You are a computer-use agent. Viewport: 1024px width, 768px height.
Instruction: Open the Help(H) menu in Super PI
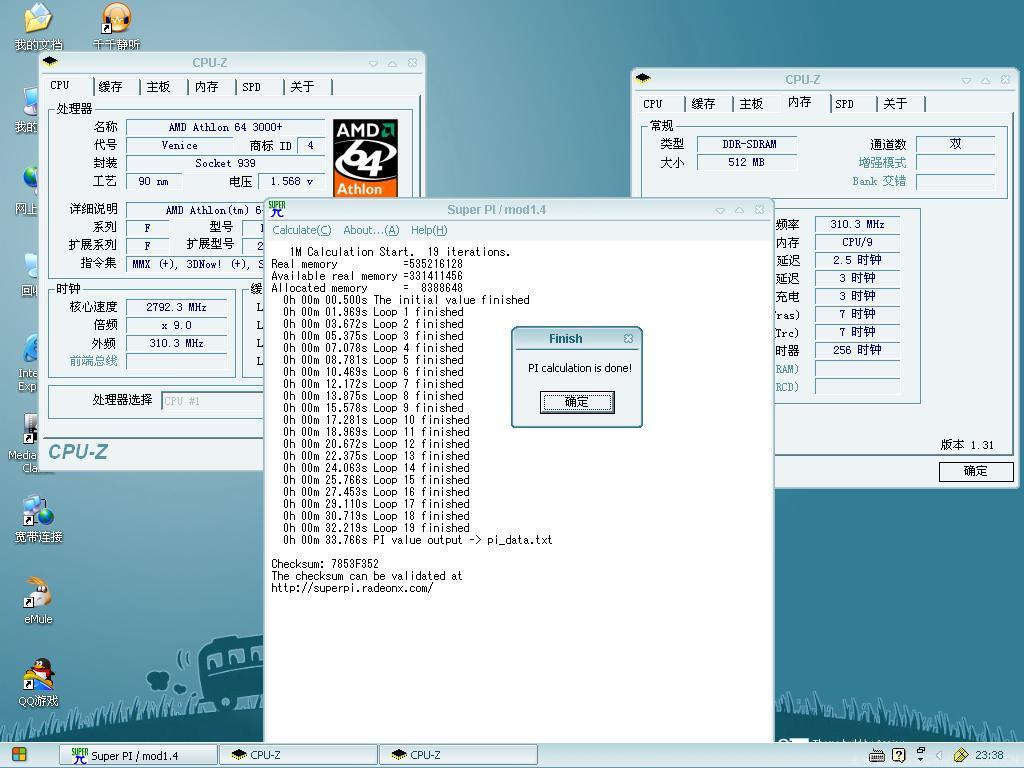(429, 230)
